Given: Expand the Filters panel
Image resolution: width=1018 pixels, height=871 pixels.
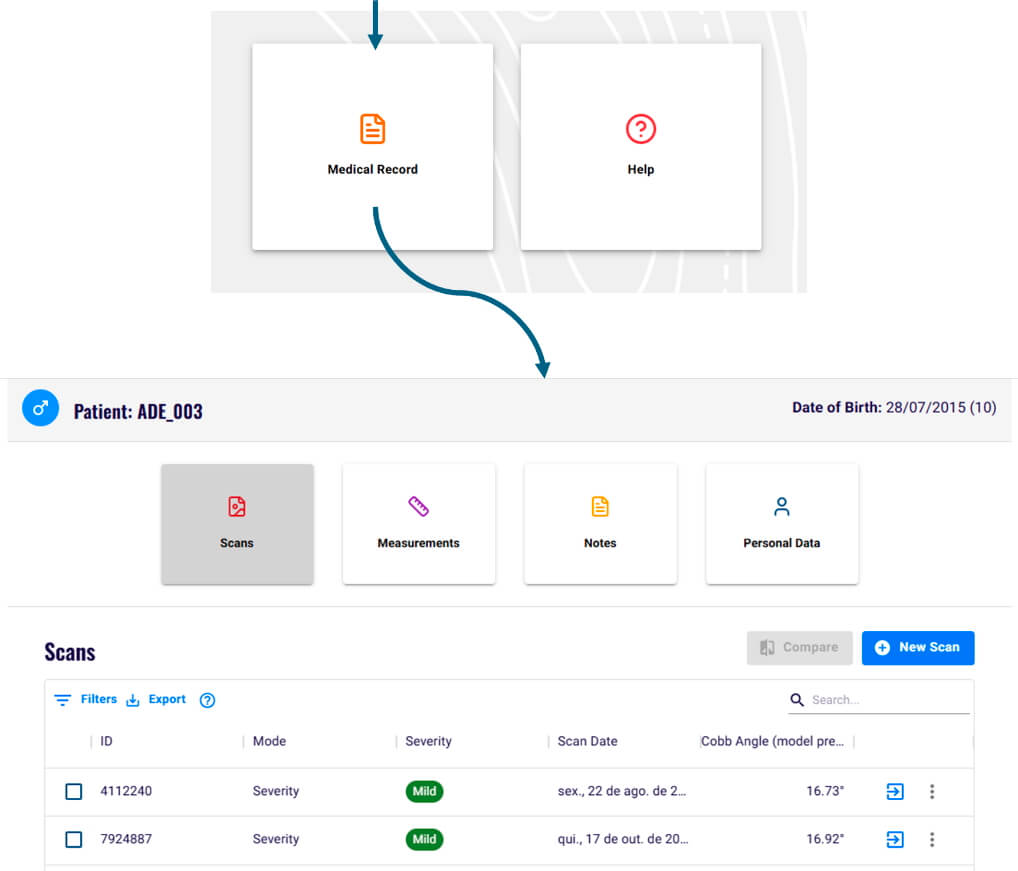Looking at the screenshot, I should point(86,700).
